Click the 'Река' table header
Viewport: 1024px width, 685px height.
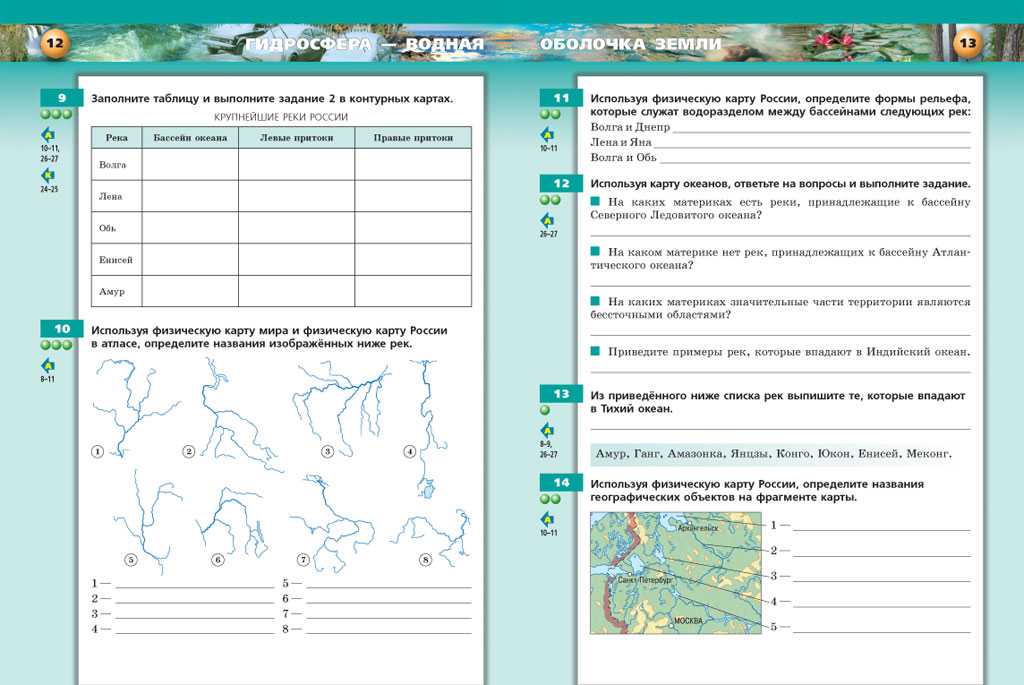(116, 138)
